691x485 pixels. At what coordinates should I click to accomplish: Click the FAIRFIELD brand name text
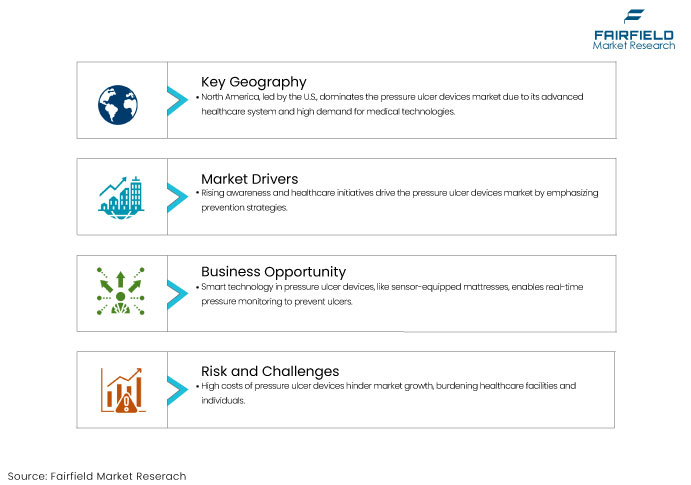tap(634, 35)
